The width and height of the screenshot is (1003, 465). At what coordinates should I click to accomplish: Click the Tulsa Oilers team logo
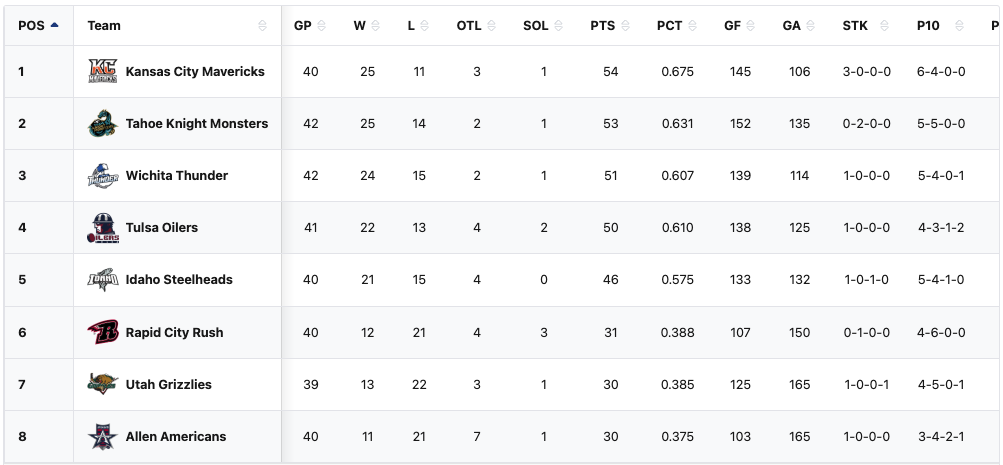103,228
